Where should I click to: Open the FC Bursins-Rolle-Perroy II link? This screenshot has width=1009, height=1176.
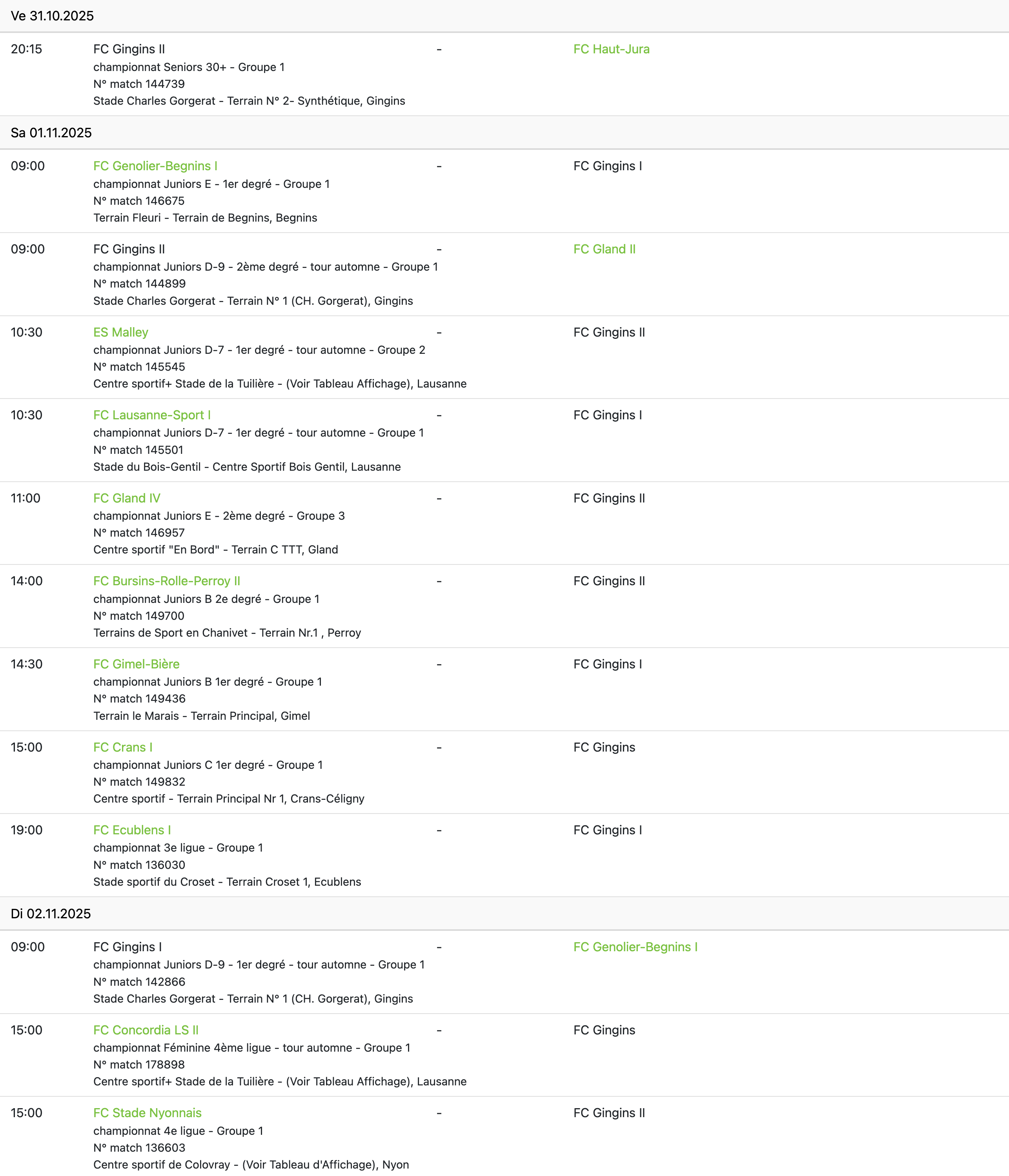tap(166, 581)
